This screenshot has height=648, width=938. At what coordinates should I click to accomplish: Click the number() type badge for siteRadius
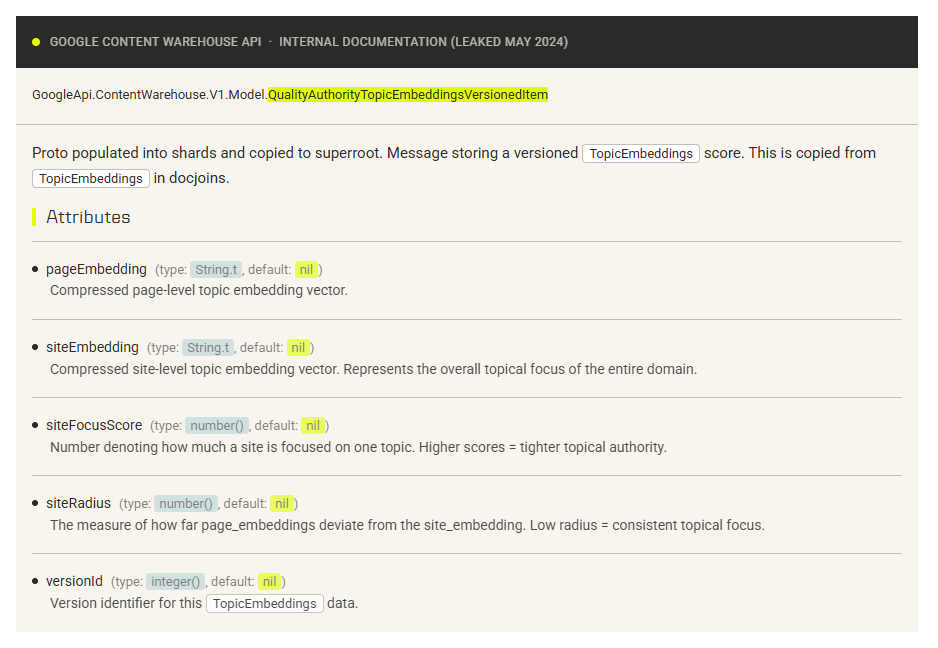[186, 504]
